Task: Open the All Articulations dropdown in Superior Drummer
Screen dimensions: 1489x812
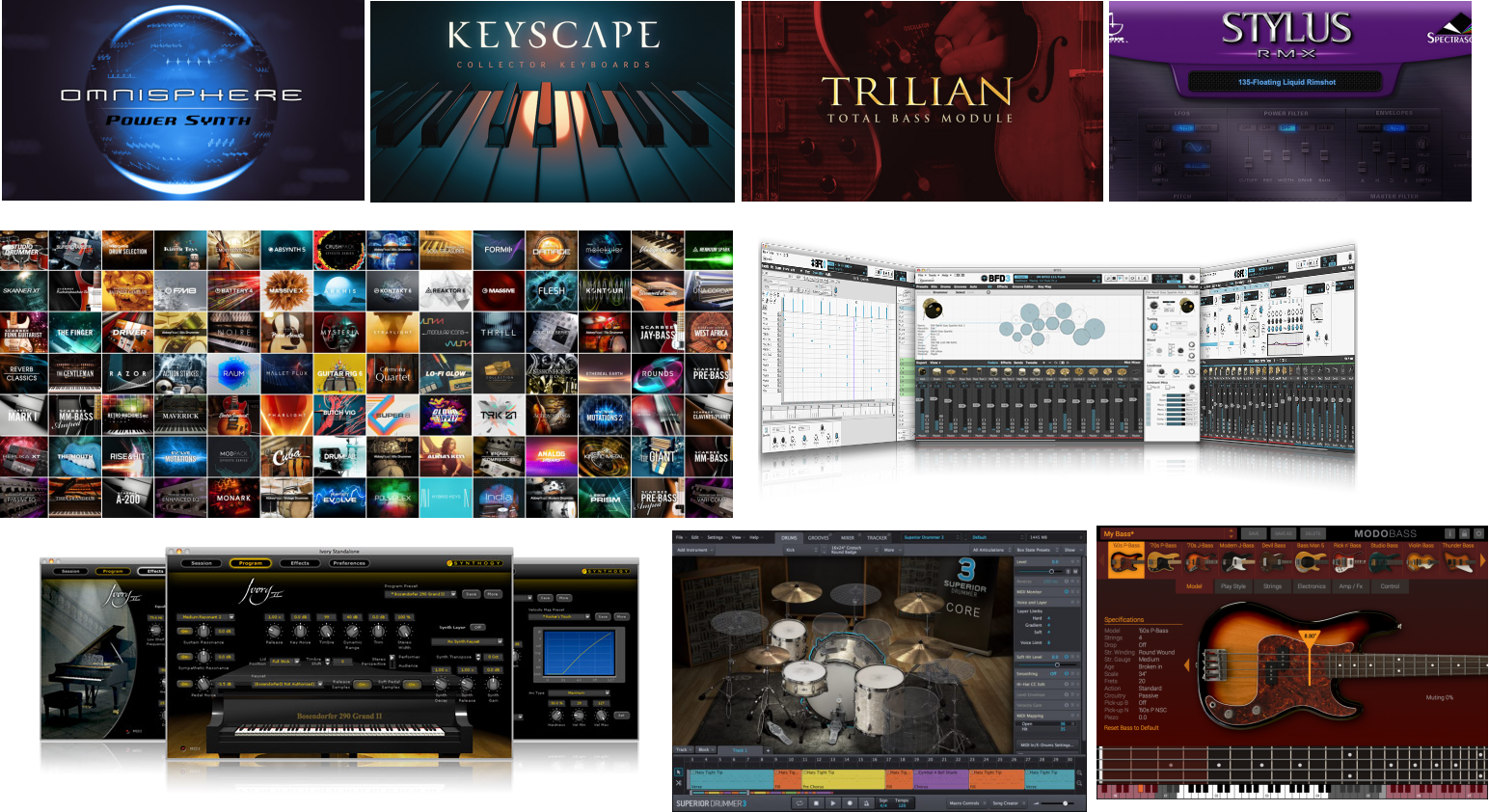Action: point(991,550)
